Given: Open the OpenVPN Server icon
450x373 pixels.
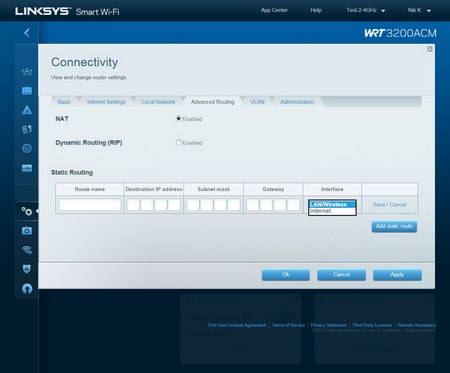Looking at the screenshot, I should (x=27, y=288).
